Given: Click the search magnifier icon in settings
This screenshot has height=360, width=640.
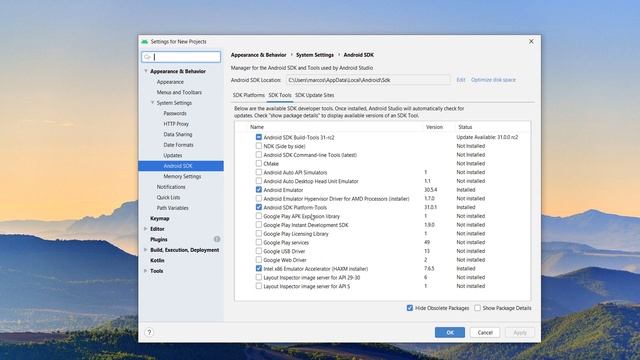Looking at the screenshot, I should click(148, 57).
